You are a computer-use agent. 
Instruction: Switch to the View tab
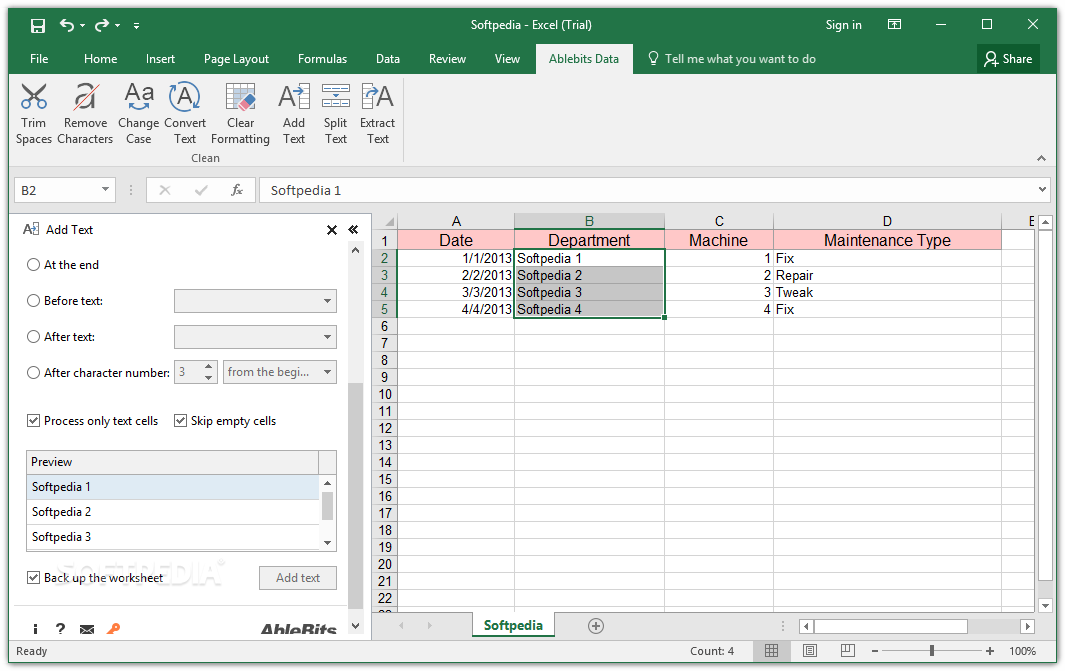tap(507, 59)
